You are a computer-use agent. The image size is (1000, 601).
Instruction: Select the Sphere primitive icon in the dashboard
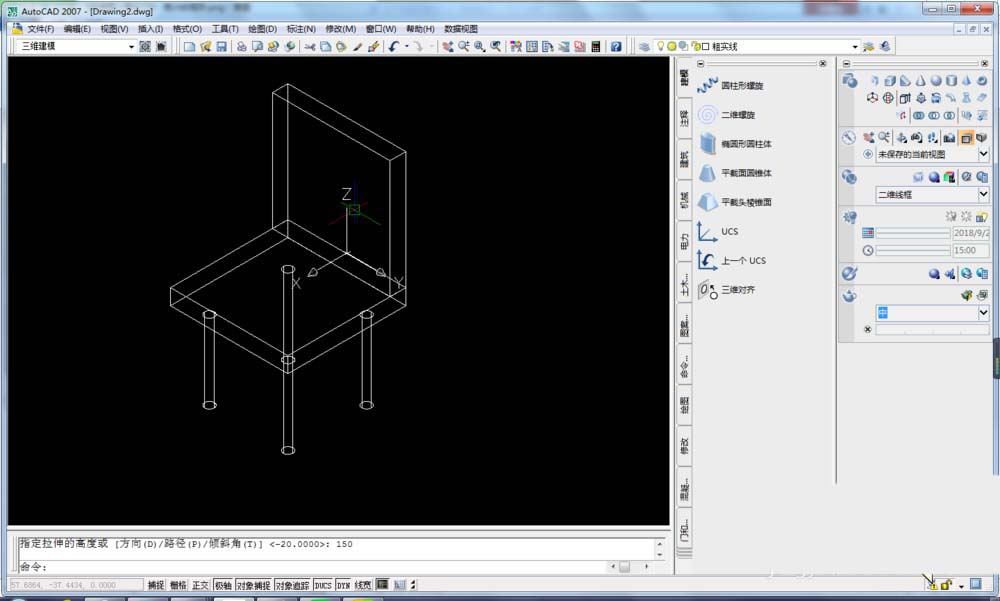point(934,81)
